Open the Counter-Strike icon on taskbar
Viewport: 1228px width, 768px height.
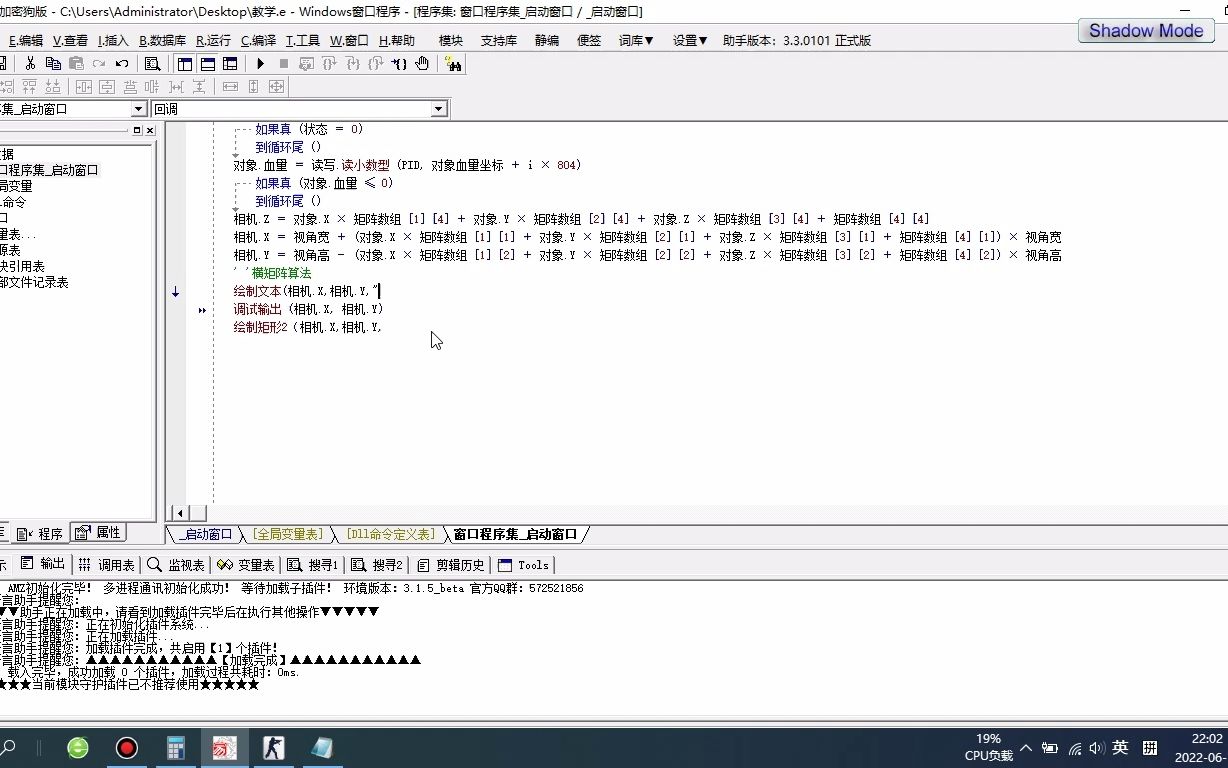273,748
